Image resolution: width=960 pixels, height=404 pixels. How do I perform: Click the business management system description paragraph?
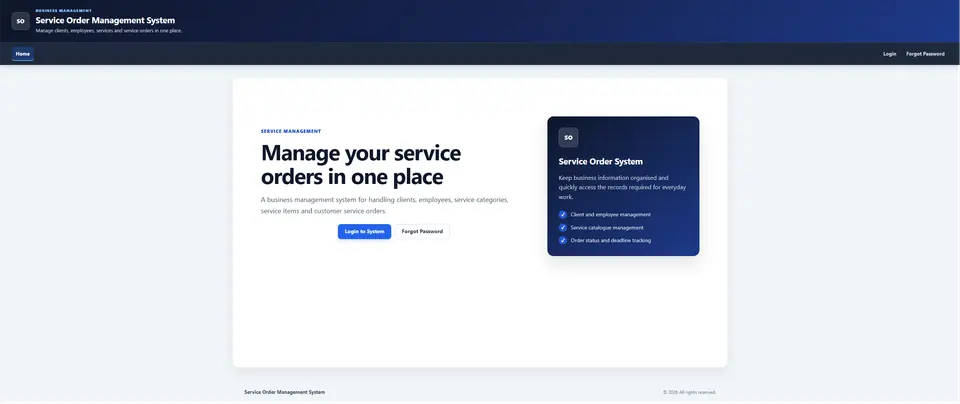[x=384, y=205]
